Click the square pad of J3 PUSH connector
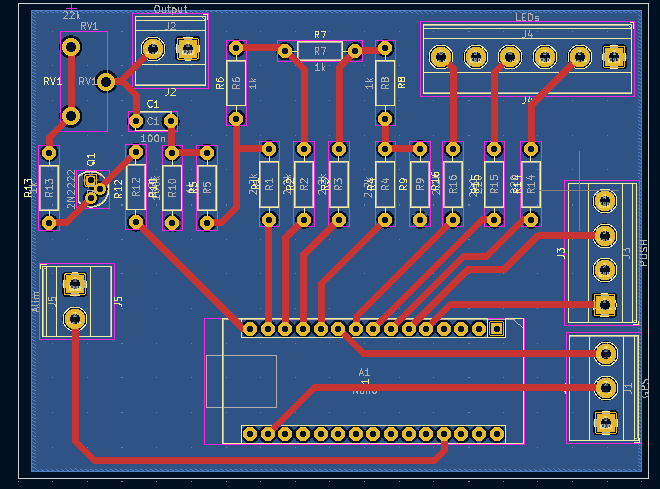 tap(605, 304)
